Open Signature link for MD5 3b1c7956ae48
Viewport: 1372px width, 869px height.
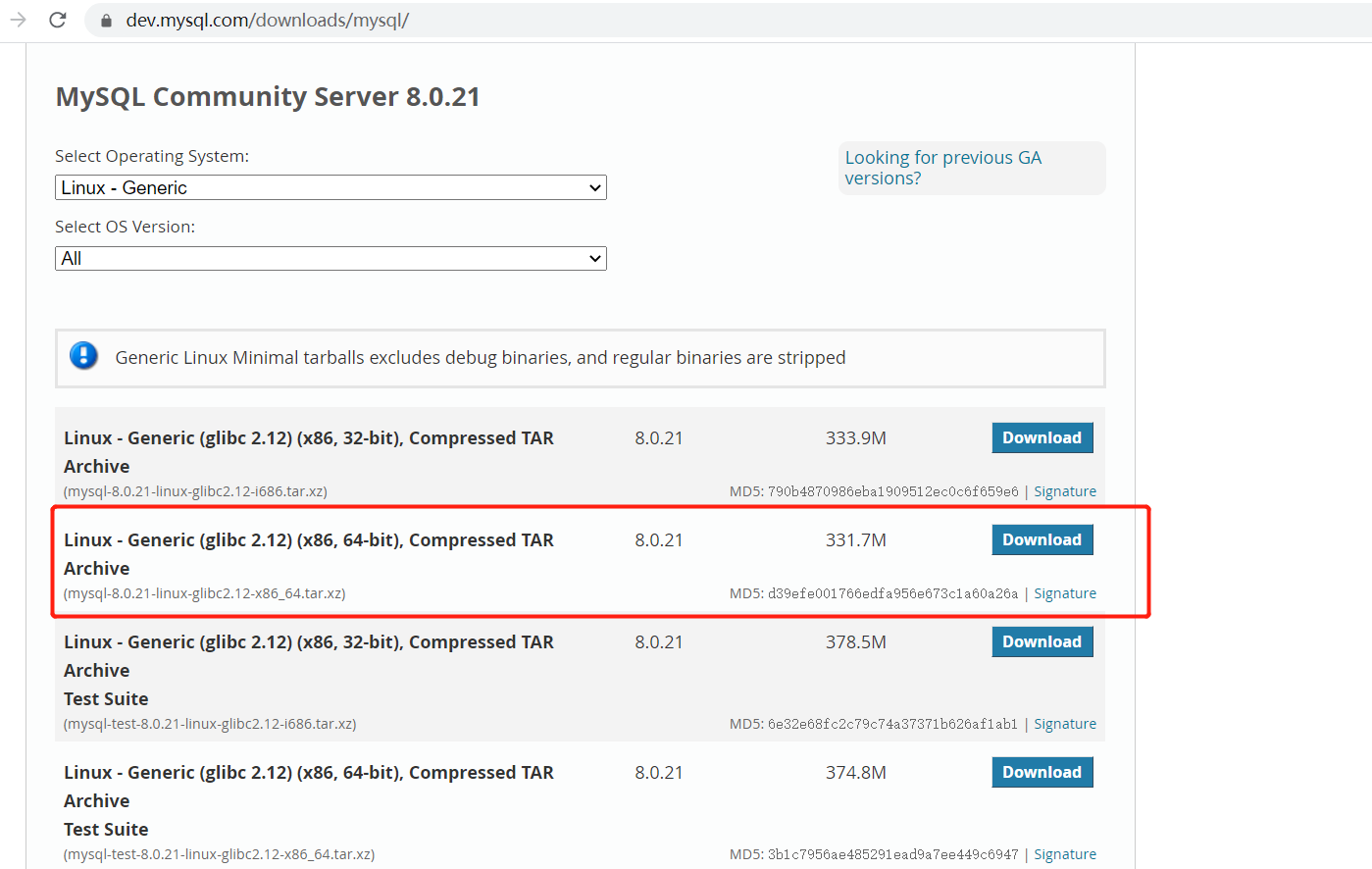(x=1065, y=854)
